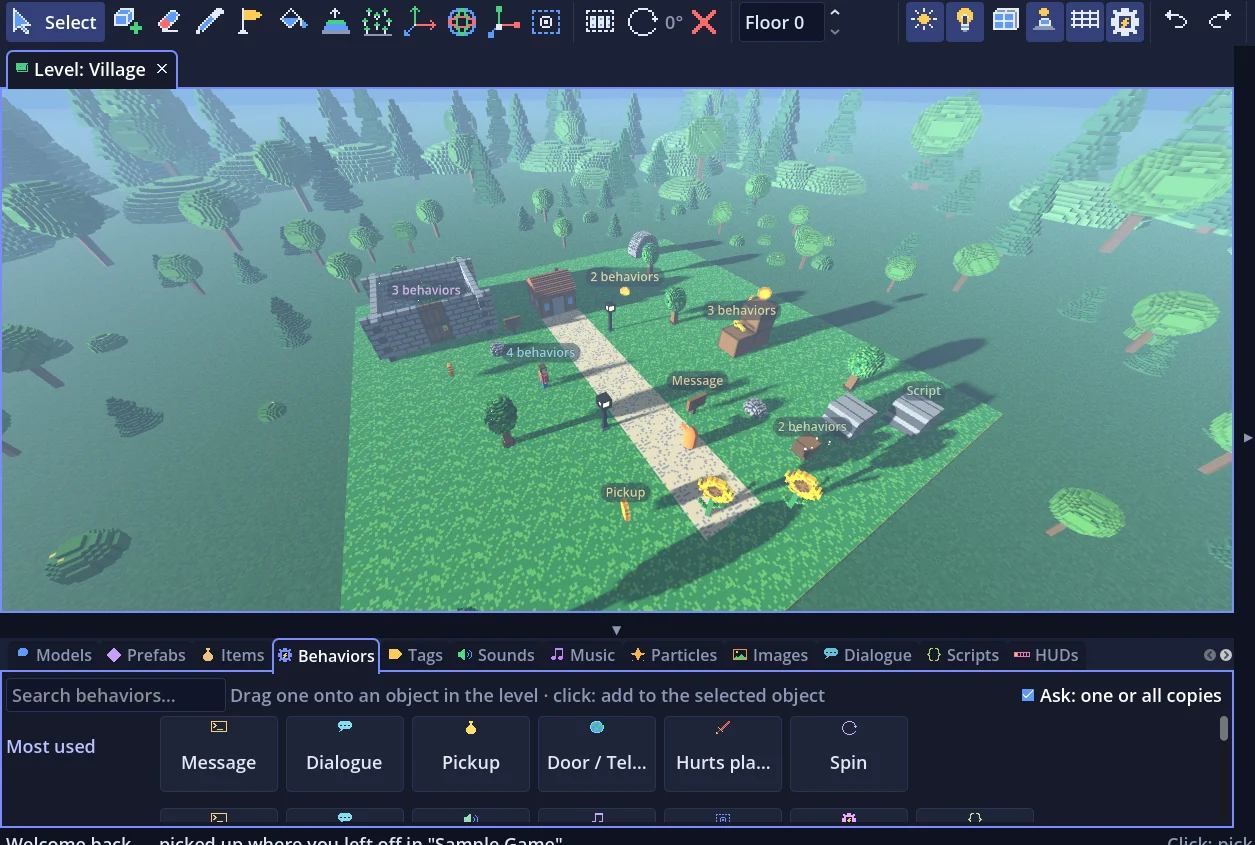The height and width of the screenshot is (845, 1255).
Task: Open the HUDs tab
Action: [1046, 655]
